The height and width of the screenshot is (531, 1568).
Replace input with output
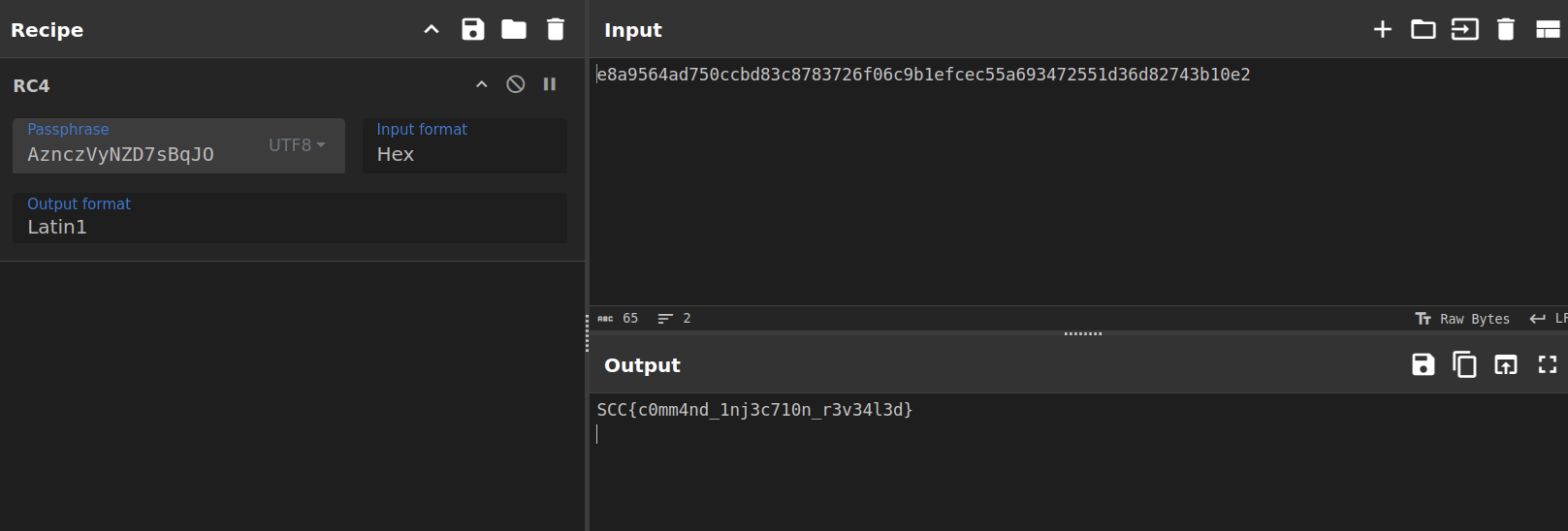tap(1506, 364)
